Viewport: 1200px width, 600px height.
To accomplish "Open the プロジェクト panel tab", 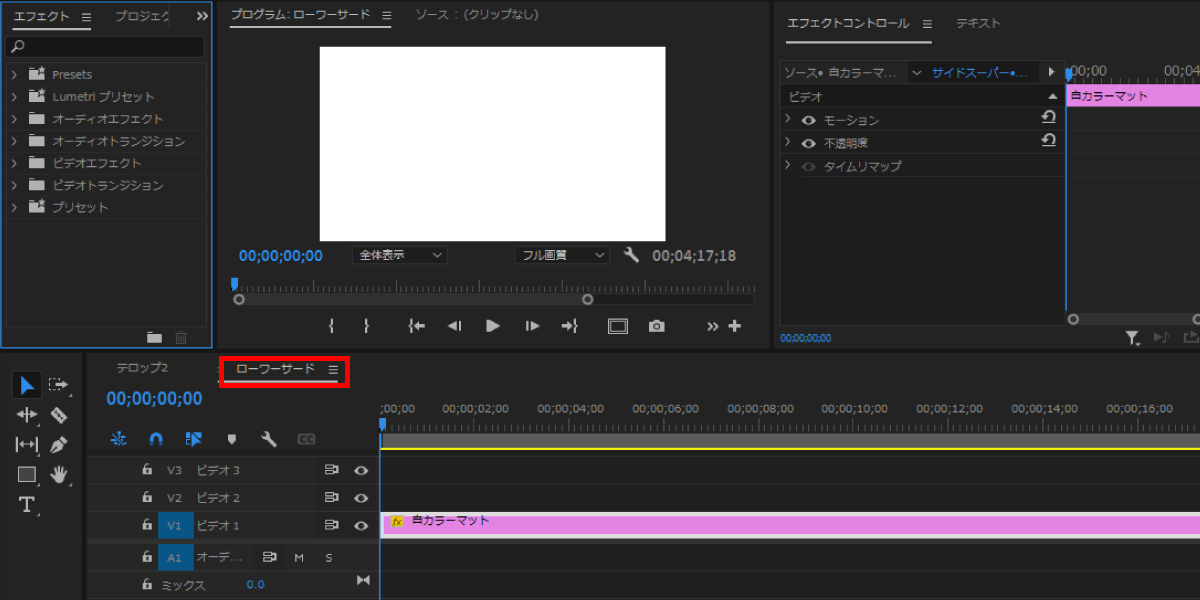I will (142, 17).
